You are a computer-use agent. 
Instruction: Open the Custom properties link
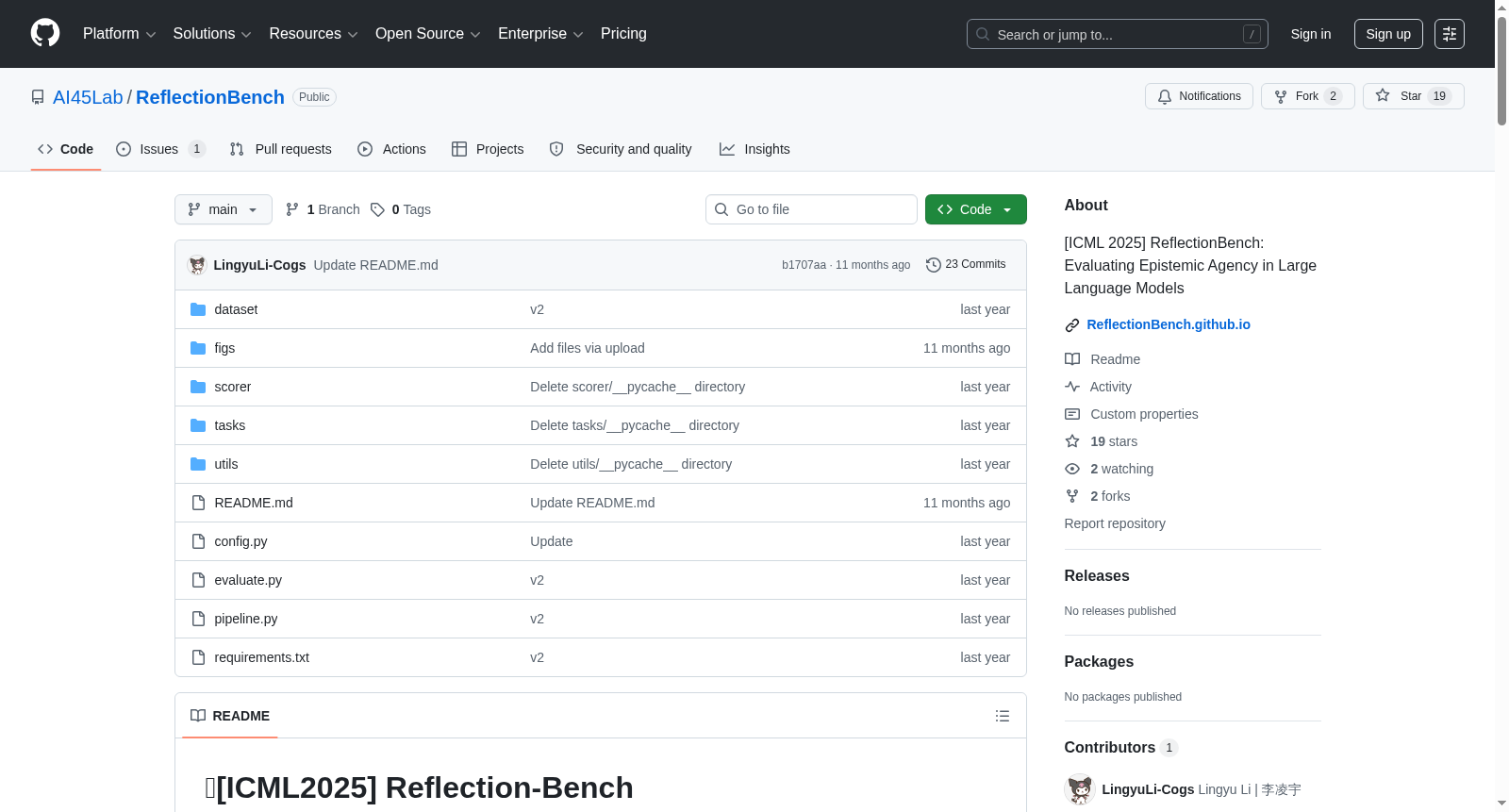click(1144, 414)
